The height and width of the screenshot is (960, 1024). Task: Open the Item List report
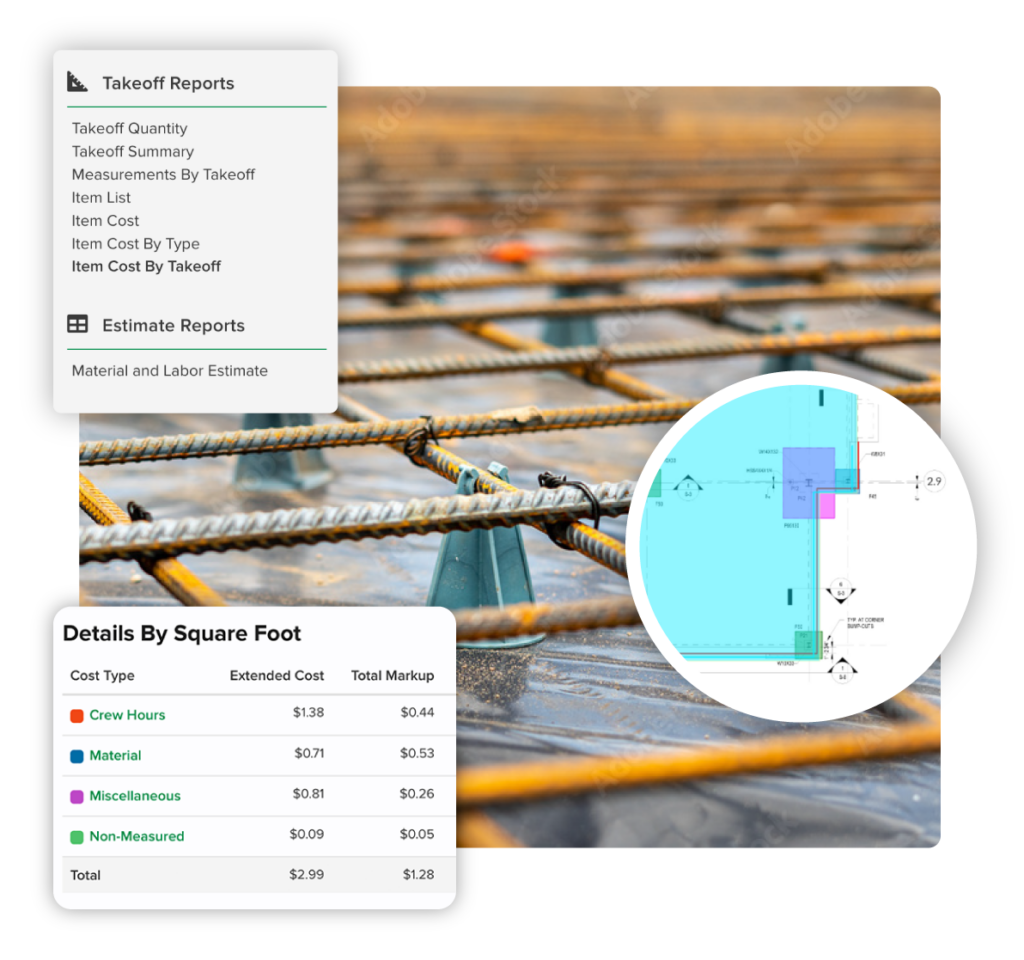coord(101,197)
